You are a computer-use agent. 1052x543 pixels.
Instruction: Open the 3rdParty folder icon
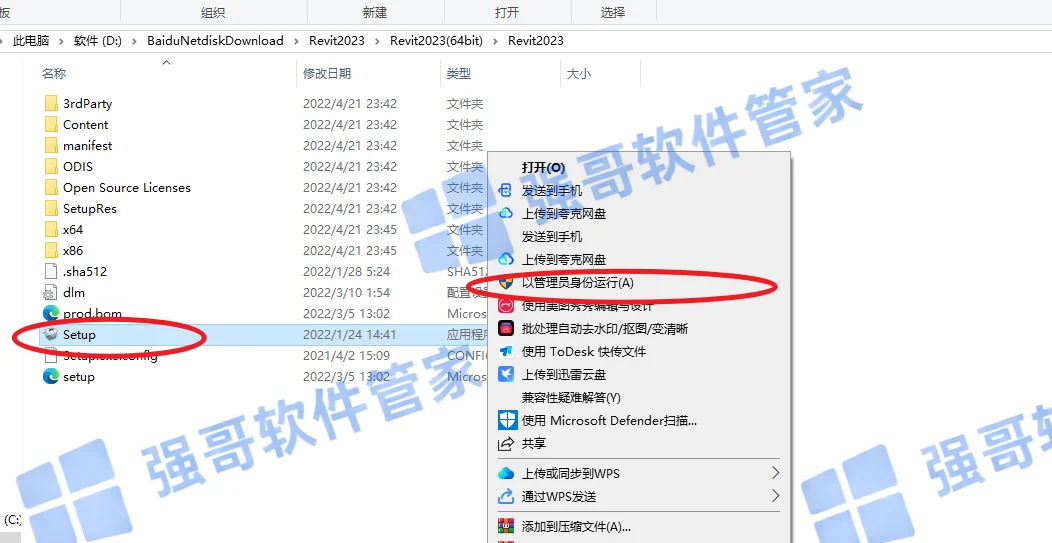(x=51, y=103)
